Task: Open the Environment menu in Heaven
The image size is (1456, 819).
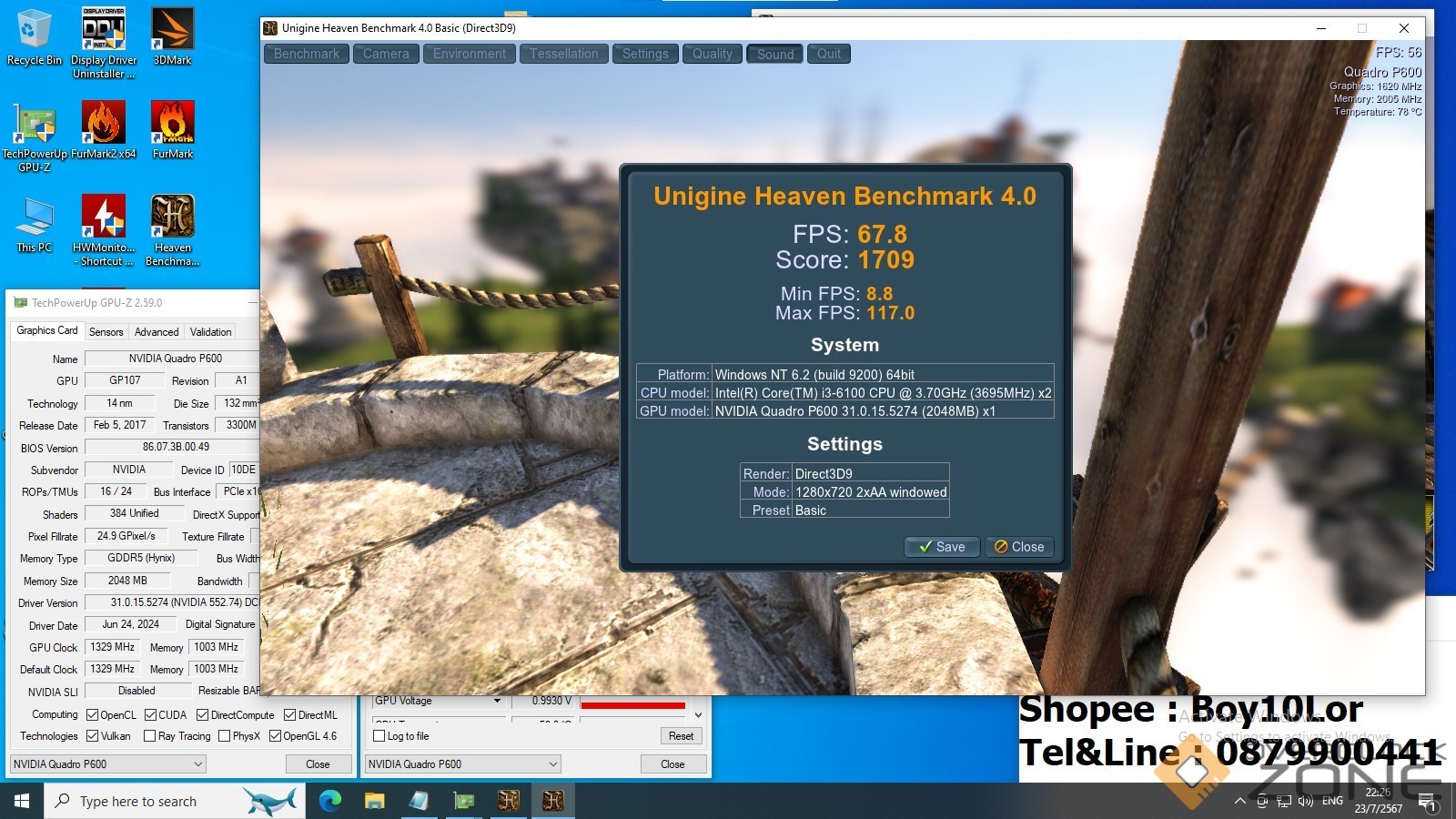Action: 470,54
